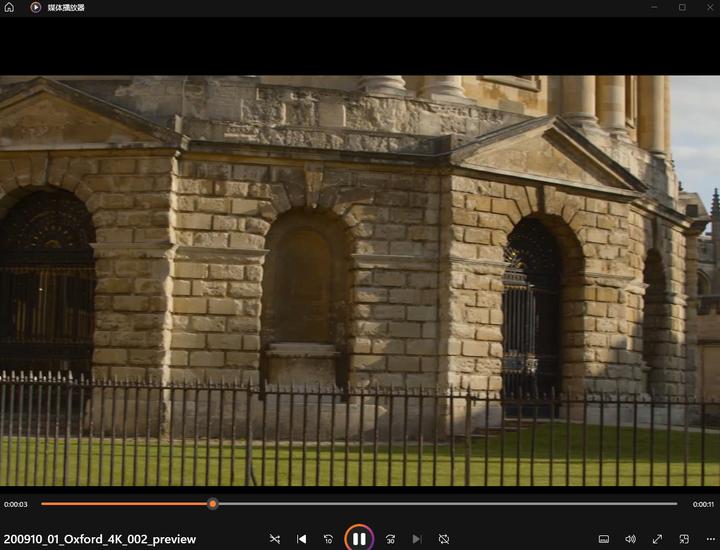
Task: Enter full screen mode
Action: click(x=657, y=539)
